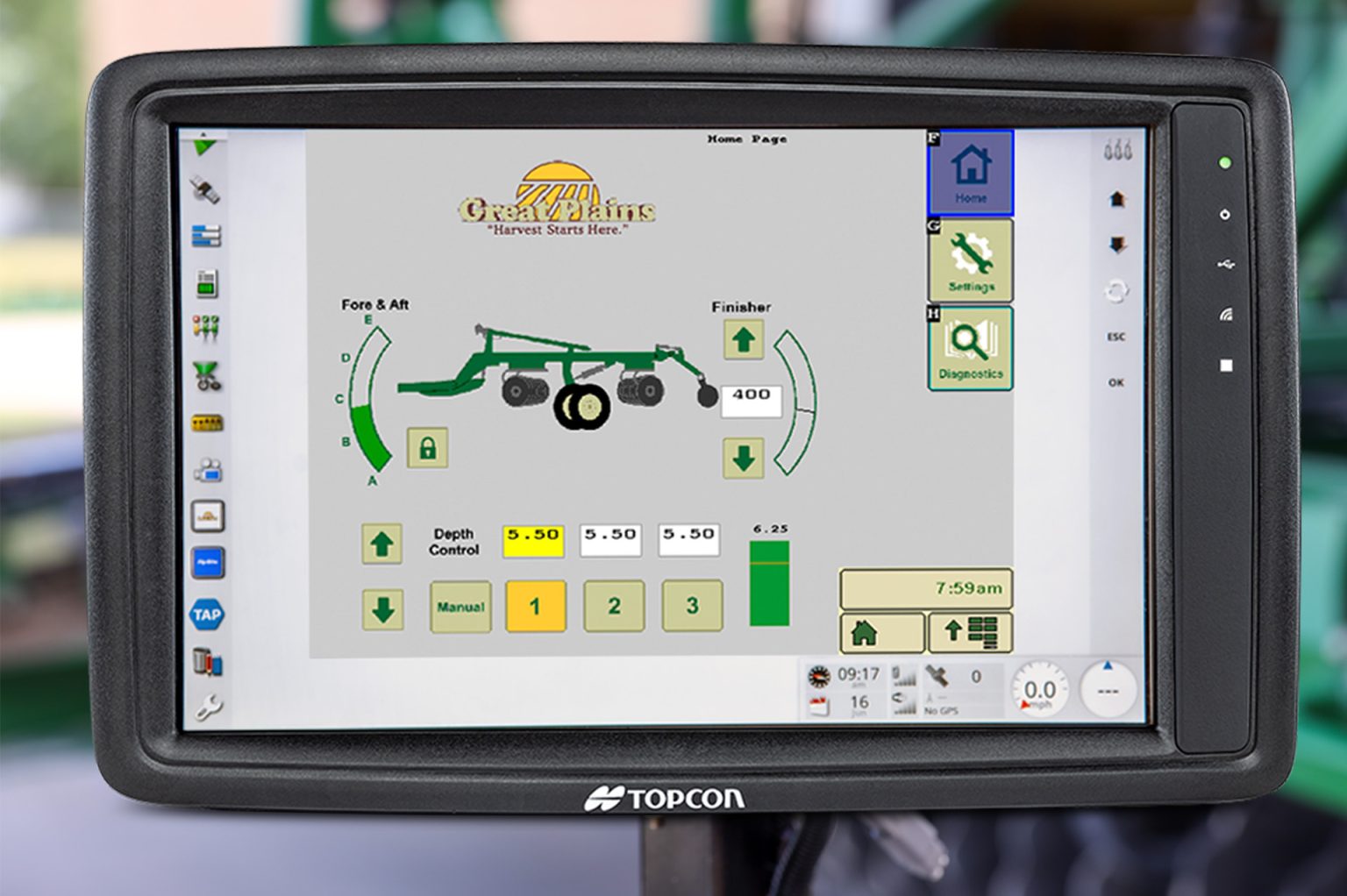Select depth preset 2

point(613,605)
